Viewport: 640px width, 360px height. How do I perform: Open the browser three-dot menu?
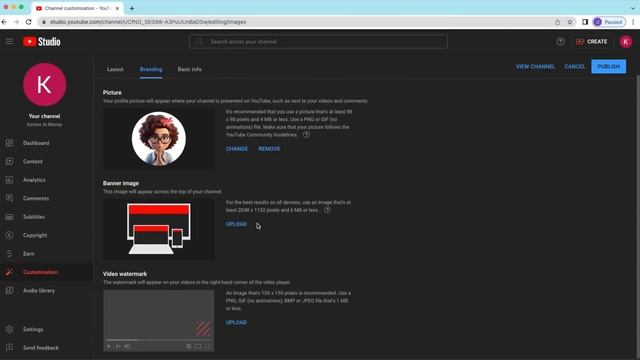(633, 22)
